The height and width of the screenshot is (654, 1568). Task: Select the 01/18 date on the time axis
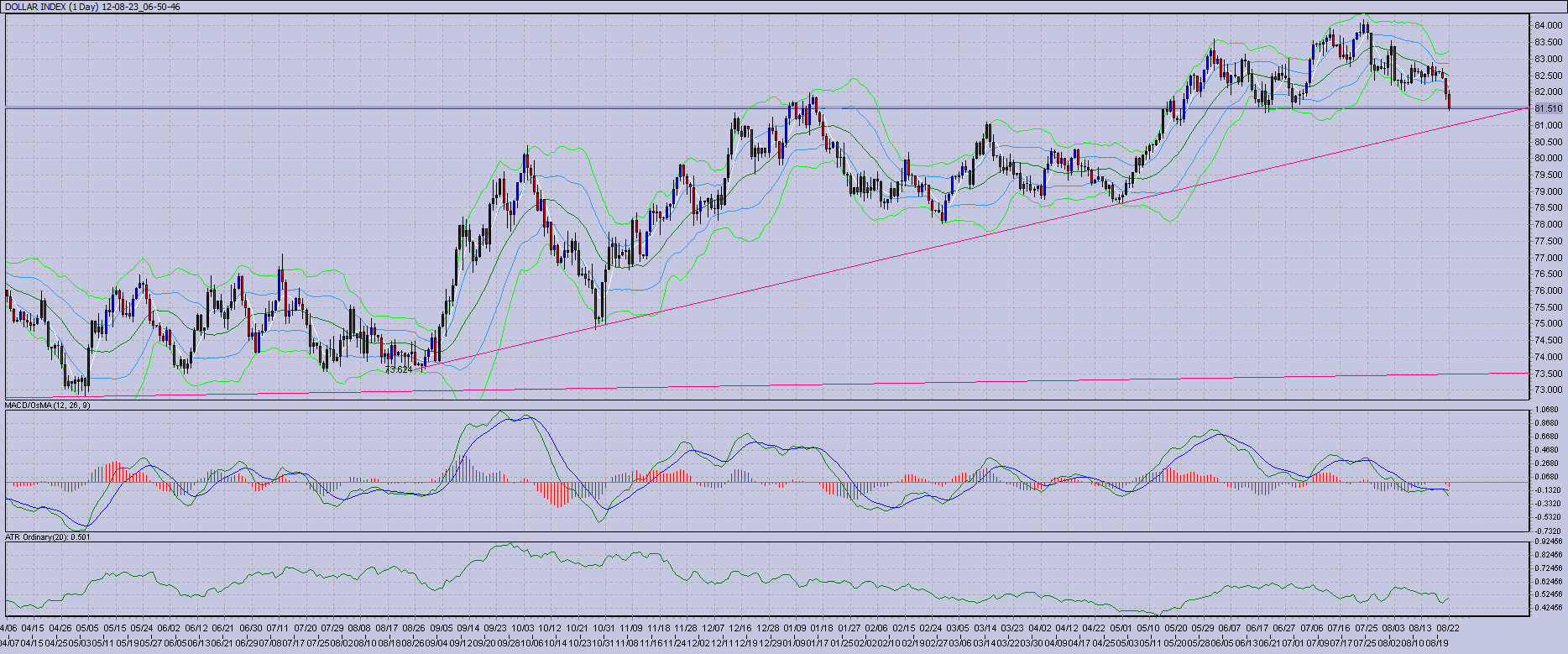(x=823, y=628)
